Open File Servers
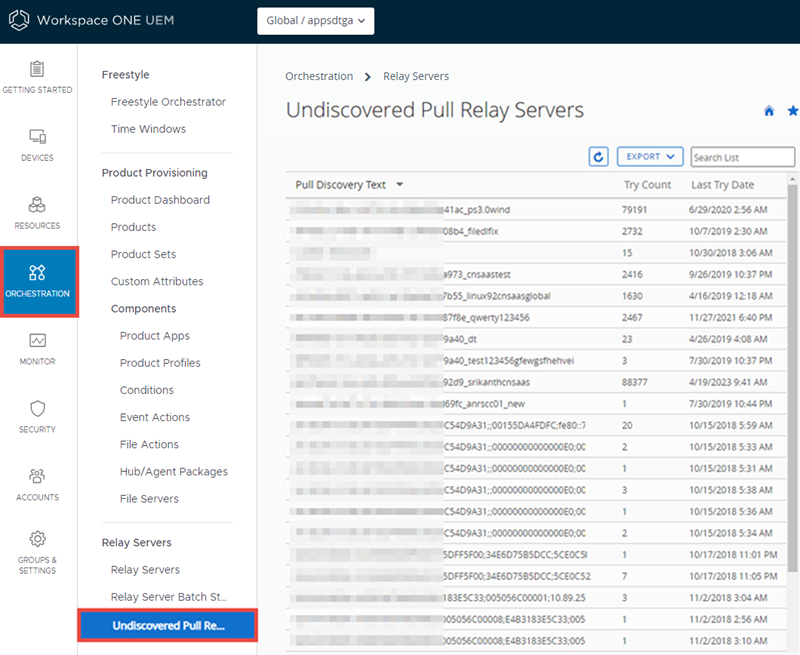This screenshot has height=655, width=800. [149, 499]
